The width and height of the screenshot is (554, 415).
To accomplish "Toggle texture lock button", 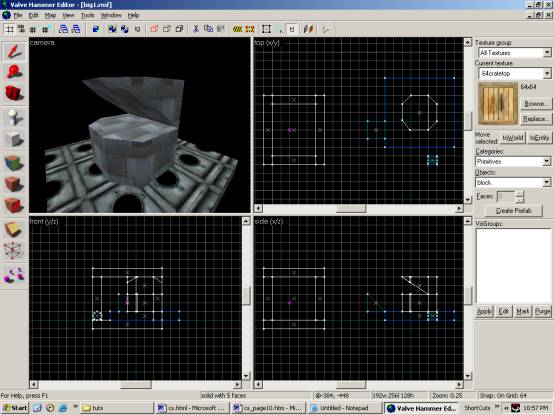I will tap(292, 29).
